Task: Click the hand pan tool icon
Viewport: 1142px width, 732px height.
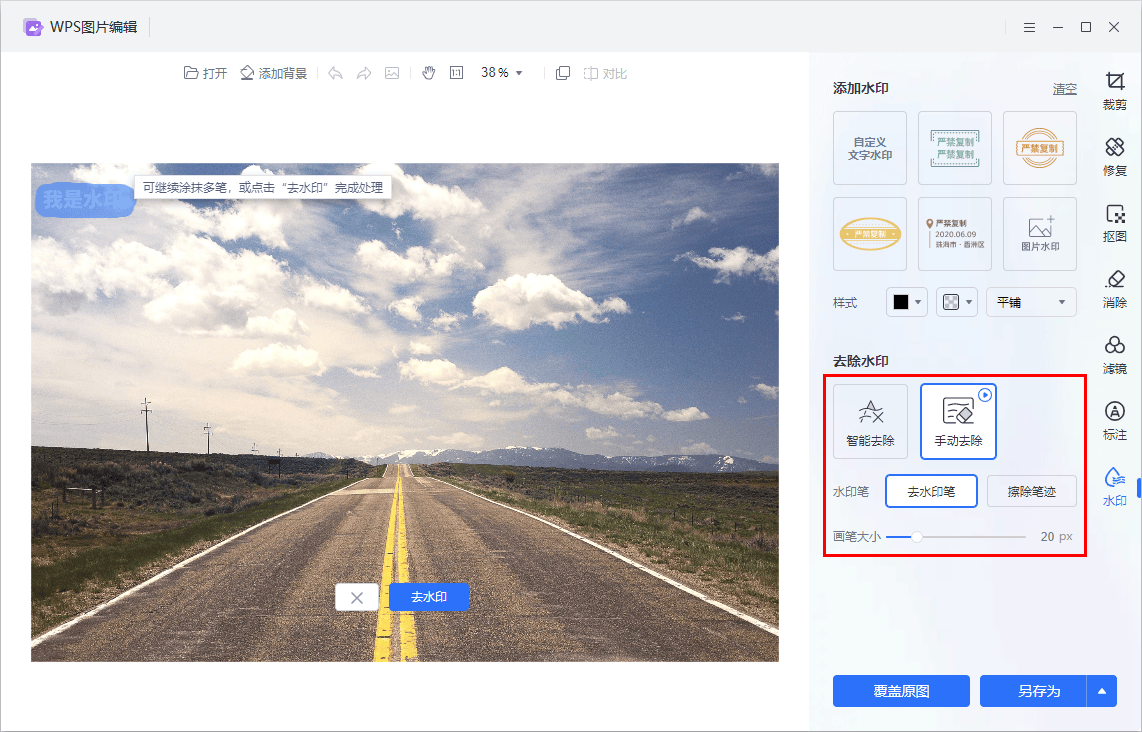Action: pyautogui.click(x=428, y=73)
